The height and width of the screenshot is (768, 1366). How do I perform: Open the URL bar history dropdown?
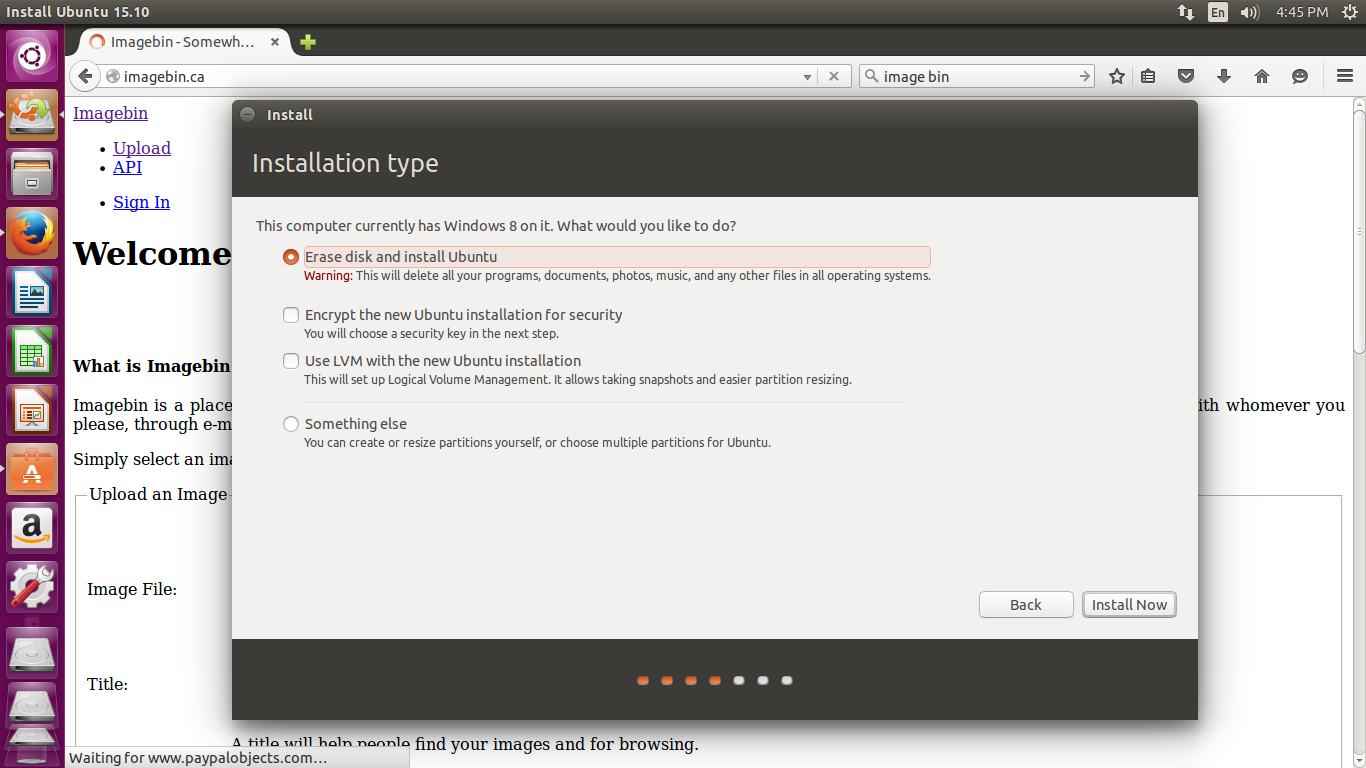808,76
